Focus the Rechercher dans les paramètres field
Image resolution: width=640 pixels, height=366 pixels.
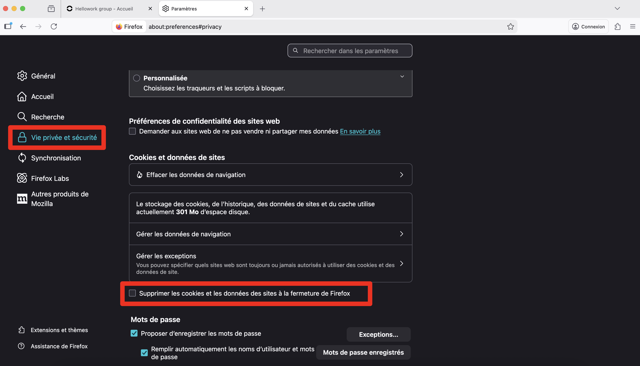pyautogui.click(x=350, y=51)
